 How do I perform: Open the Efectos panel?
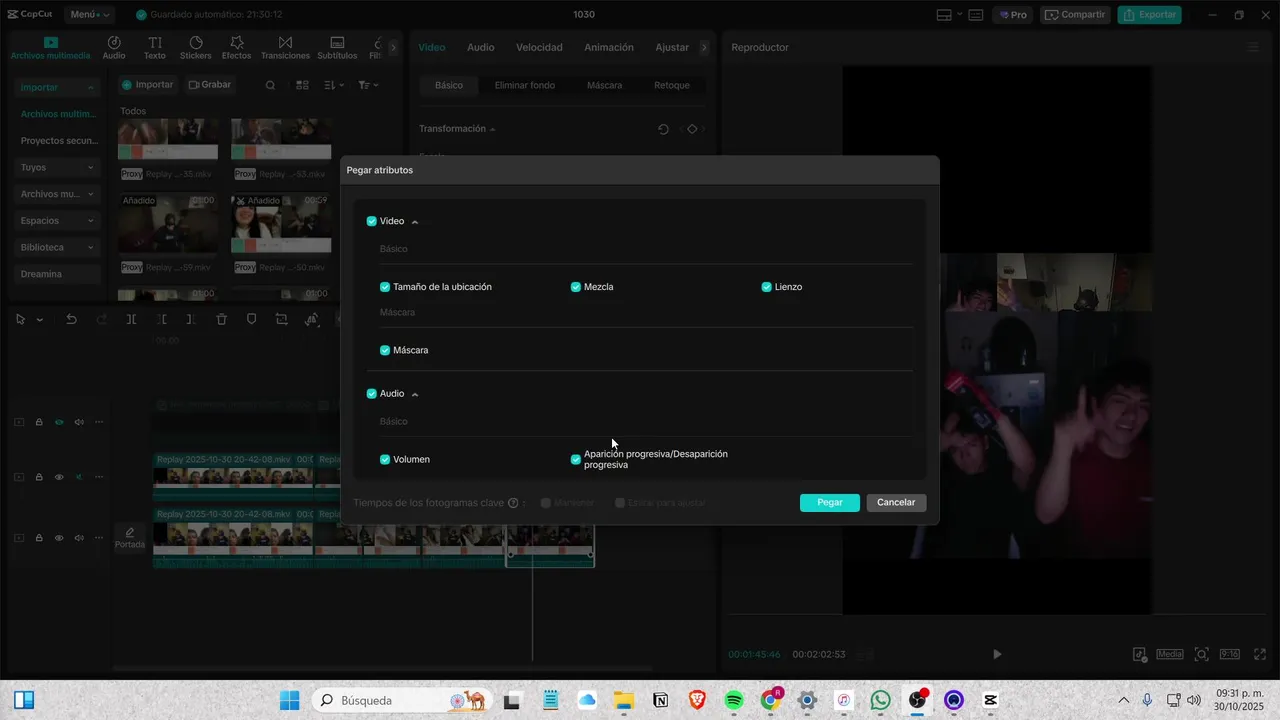237,48
